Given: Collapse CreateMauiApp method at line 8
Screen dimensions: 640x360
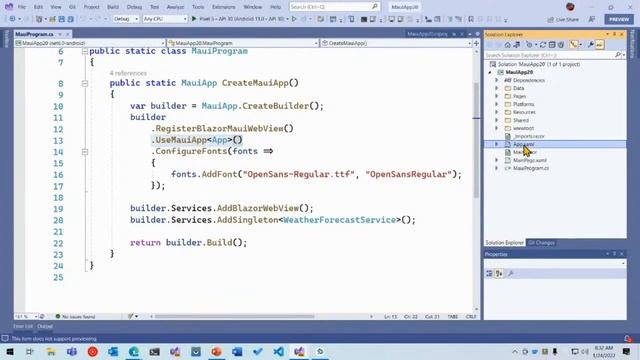Looking at the screenshot, I should (x=85, y=83).
